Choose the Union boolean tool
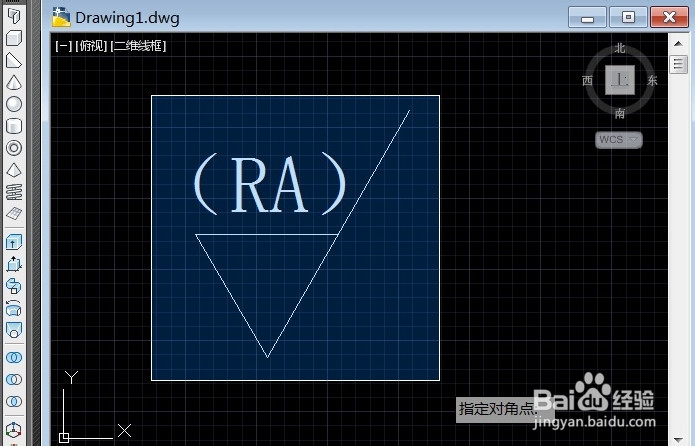This screenshot has width=695, height=446. click(14, 357)
